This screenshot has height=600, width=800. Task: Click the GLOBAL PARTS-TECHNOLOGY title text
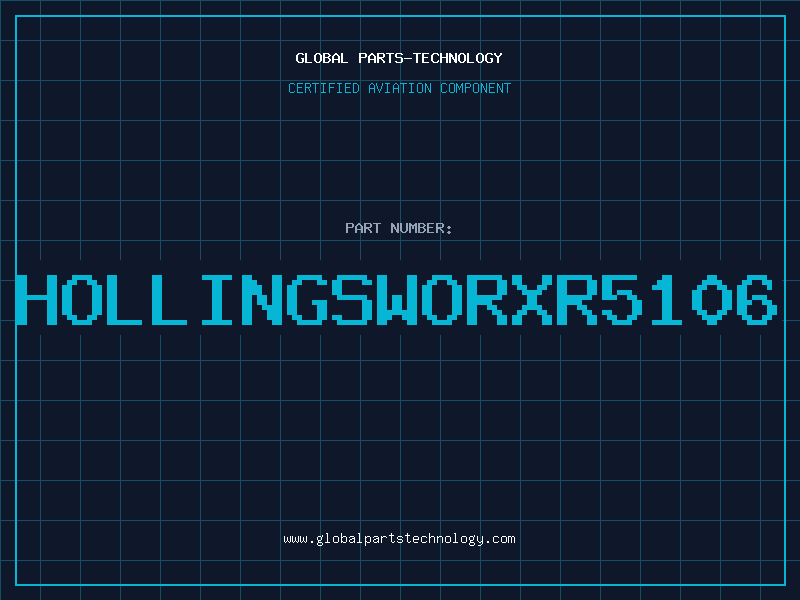tap(399, 58)
